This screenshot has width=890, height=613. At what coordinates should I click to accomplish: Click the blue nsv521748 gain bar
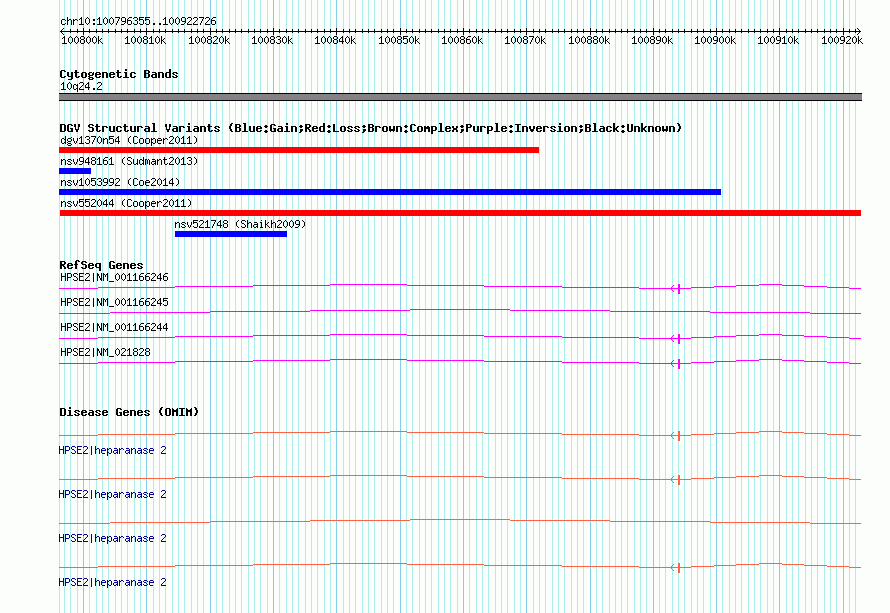point(231,234)
